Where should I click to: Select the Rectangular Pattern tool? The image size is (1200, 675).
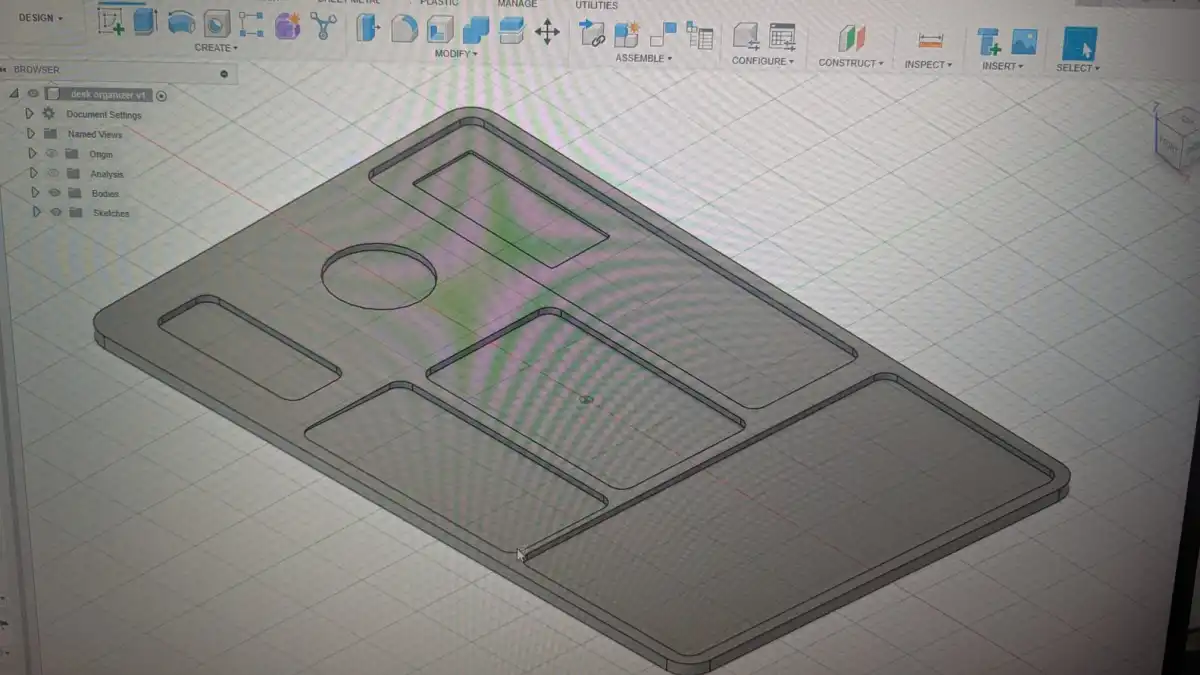coord(251,23)
